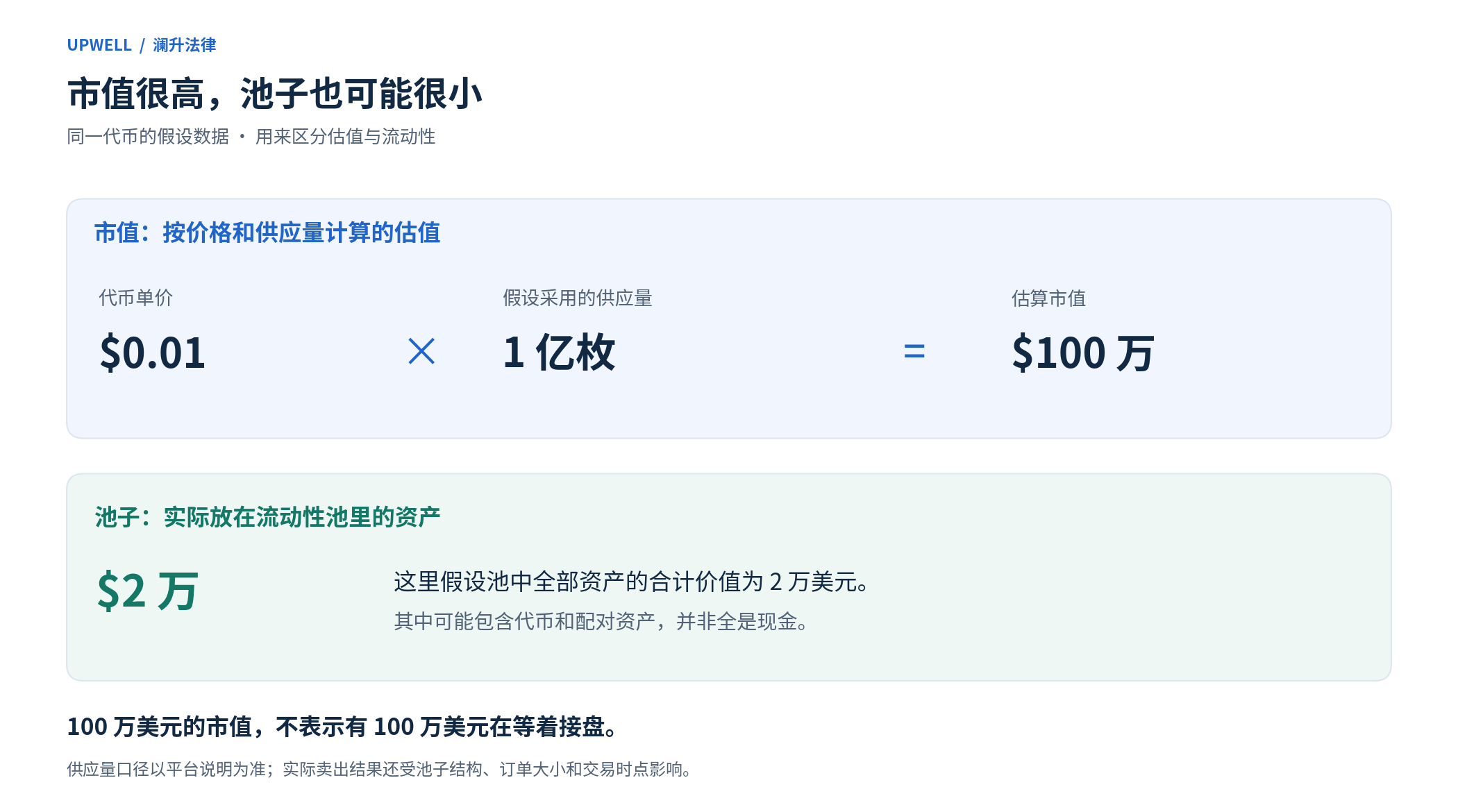Viewport: 1458px width, 812px height.
Task: Click the $100 万 market cap value
Action: point(1083,353)
